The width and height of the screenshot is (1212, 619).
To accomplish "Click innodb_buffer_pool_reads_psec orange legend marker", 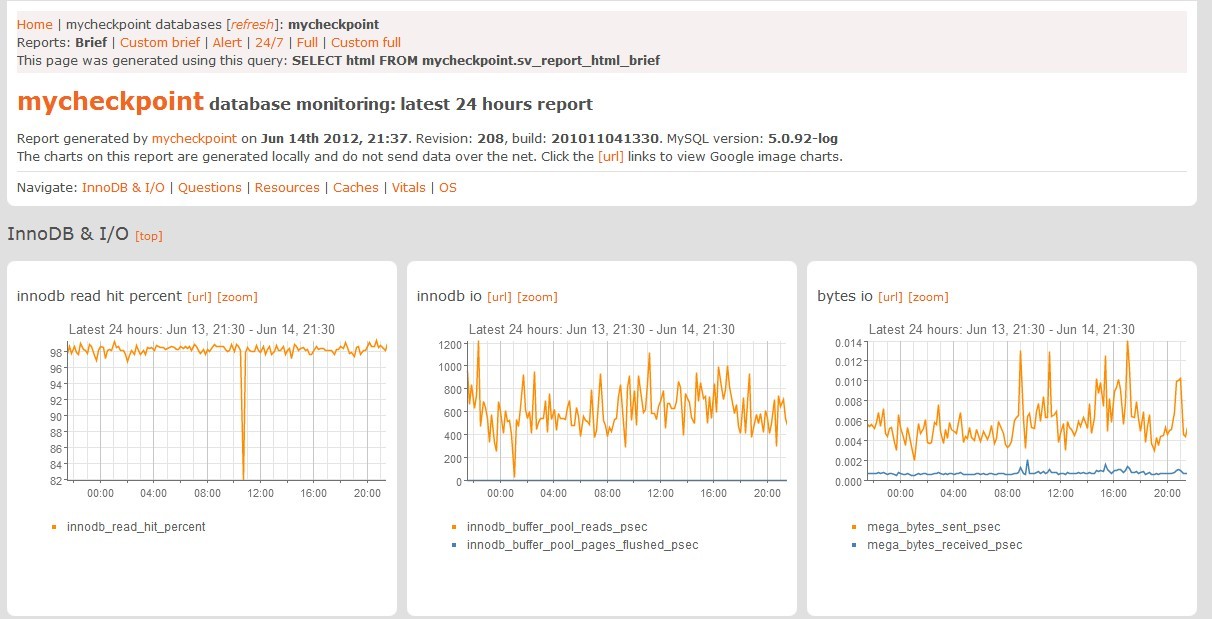I will pyautogui.click(x=454, y=527).
